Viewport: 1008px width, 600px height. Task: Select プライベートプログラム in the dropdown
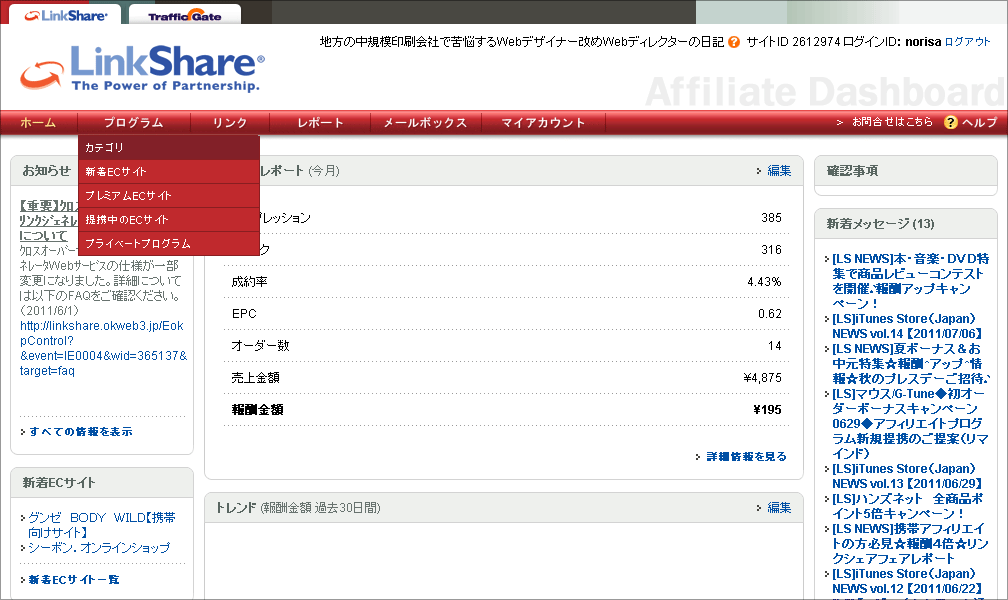(x=168, y=244)
